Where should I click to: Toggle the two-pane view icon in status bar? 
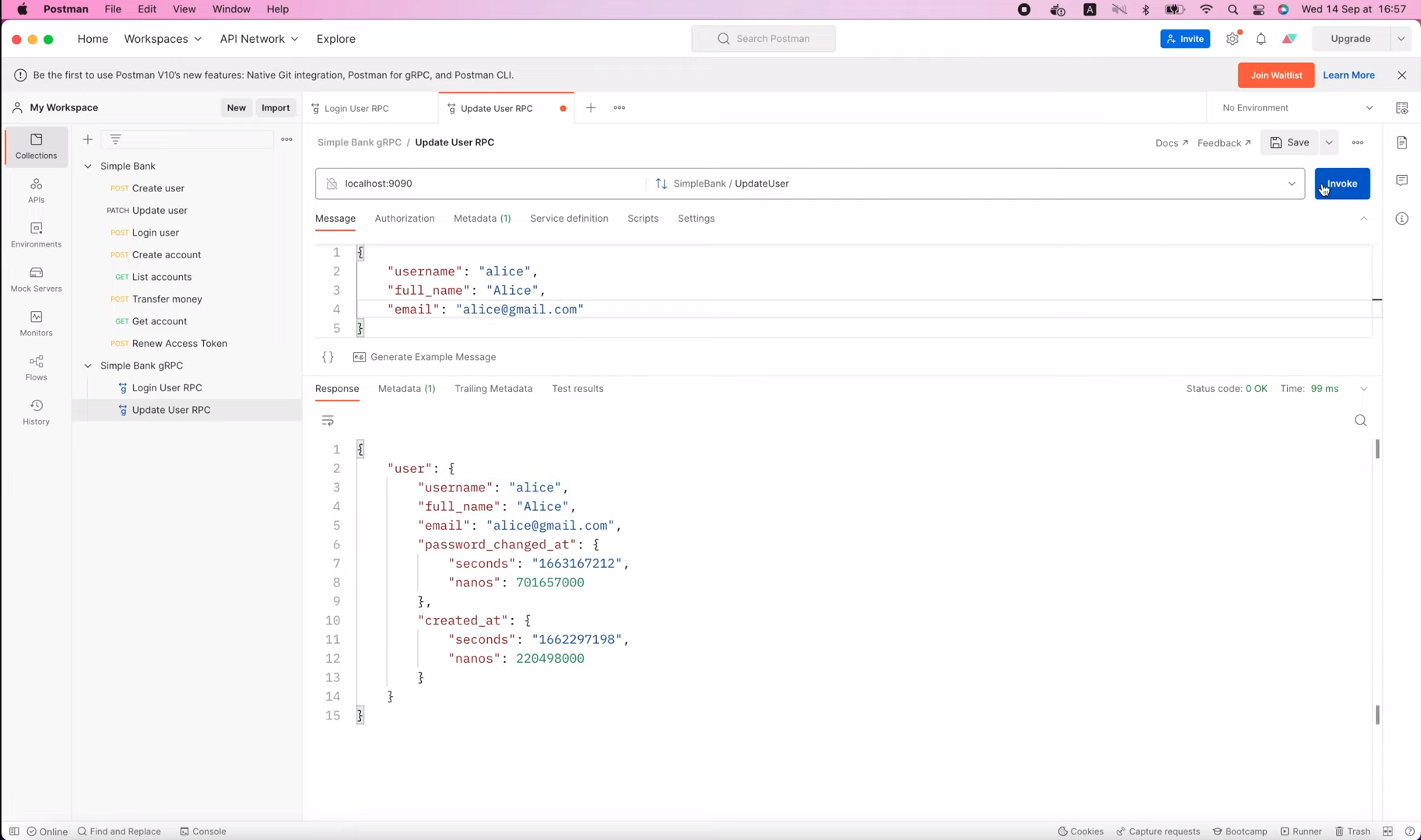(1388, 831)
